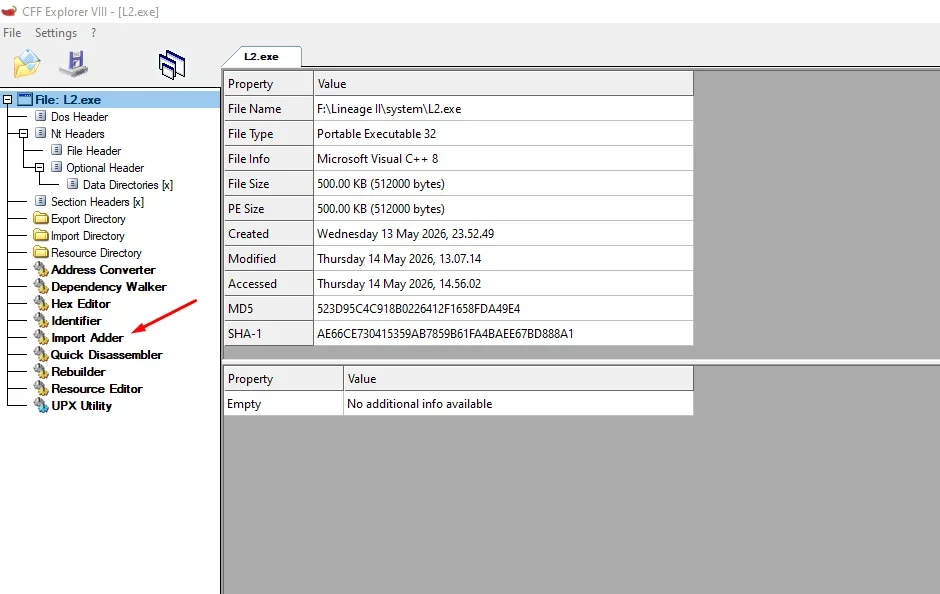Click the Hex Editor tool icon
940x594 pixels.
41,303
